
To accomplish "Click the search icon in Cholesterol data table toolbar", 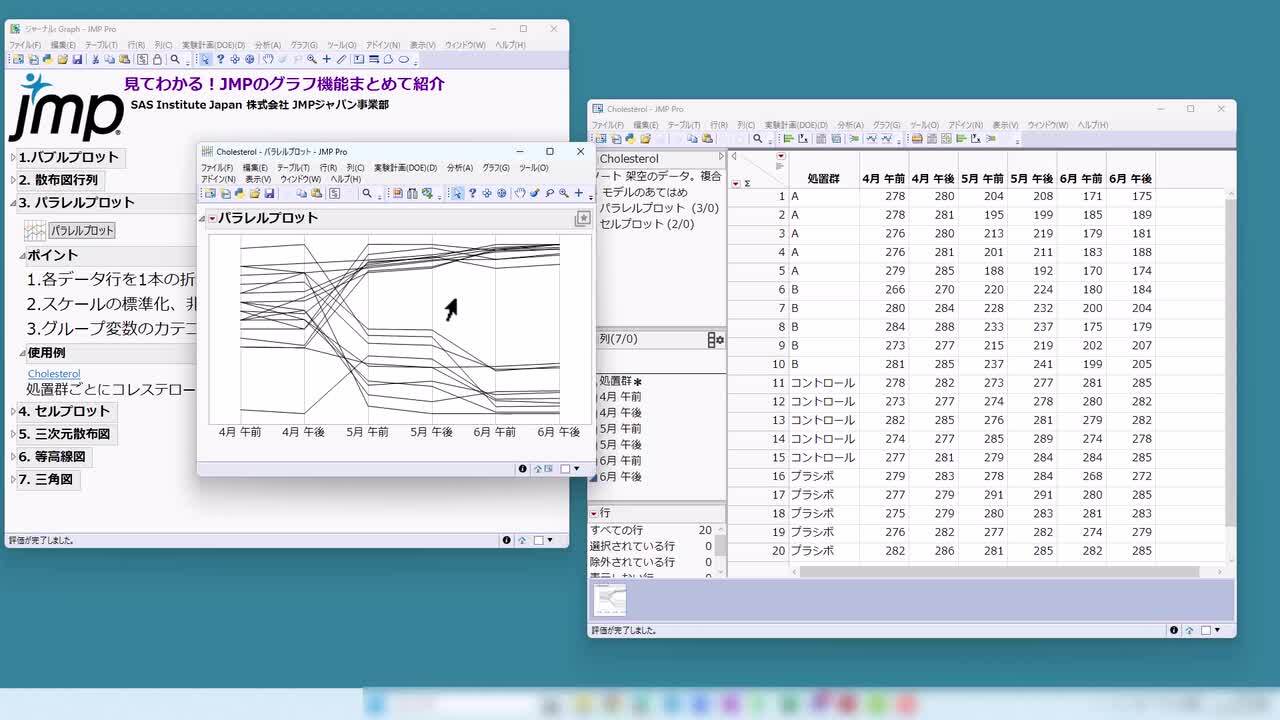I will tap(758, 138).
